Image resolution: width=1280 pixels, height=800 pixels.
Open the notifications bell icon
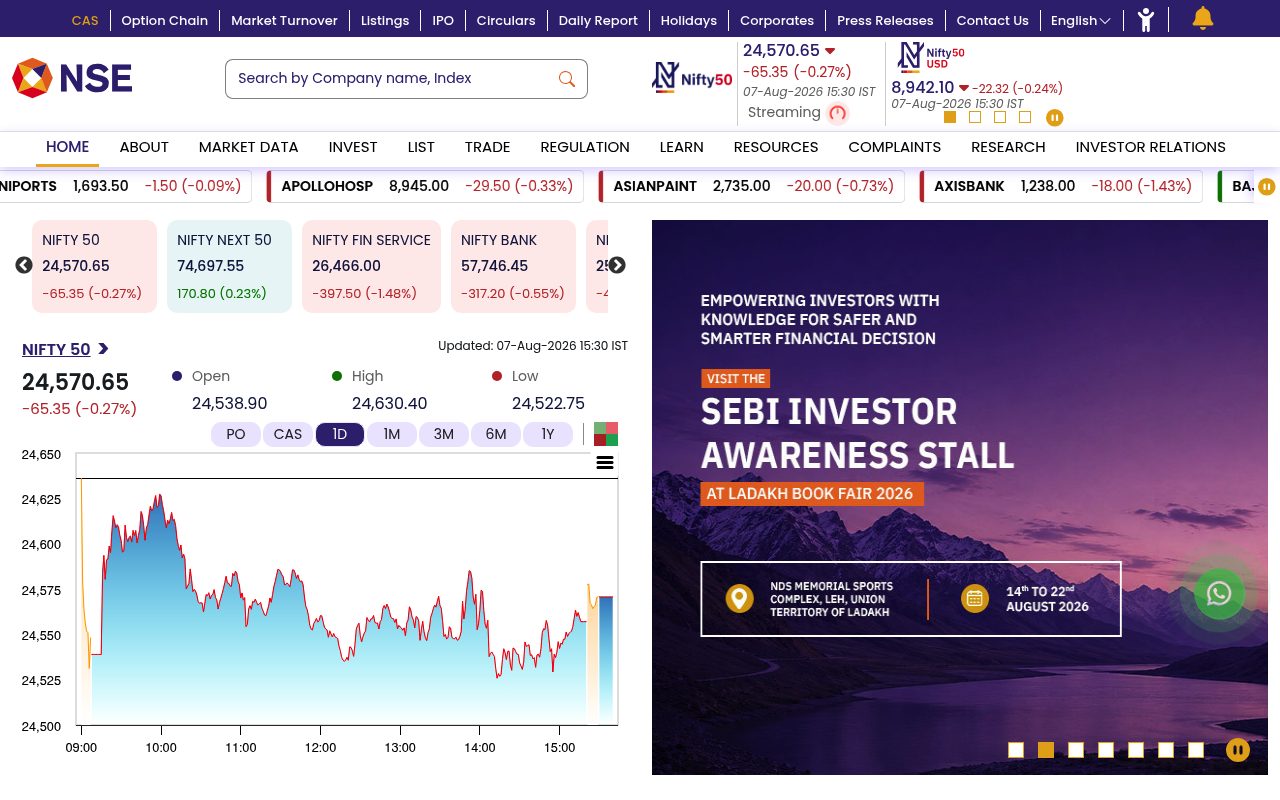click(x=1203, y=18)
